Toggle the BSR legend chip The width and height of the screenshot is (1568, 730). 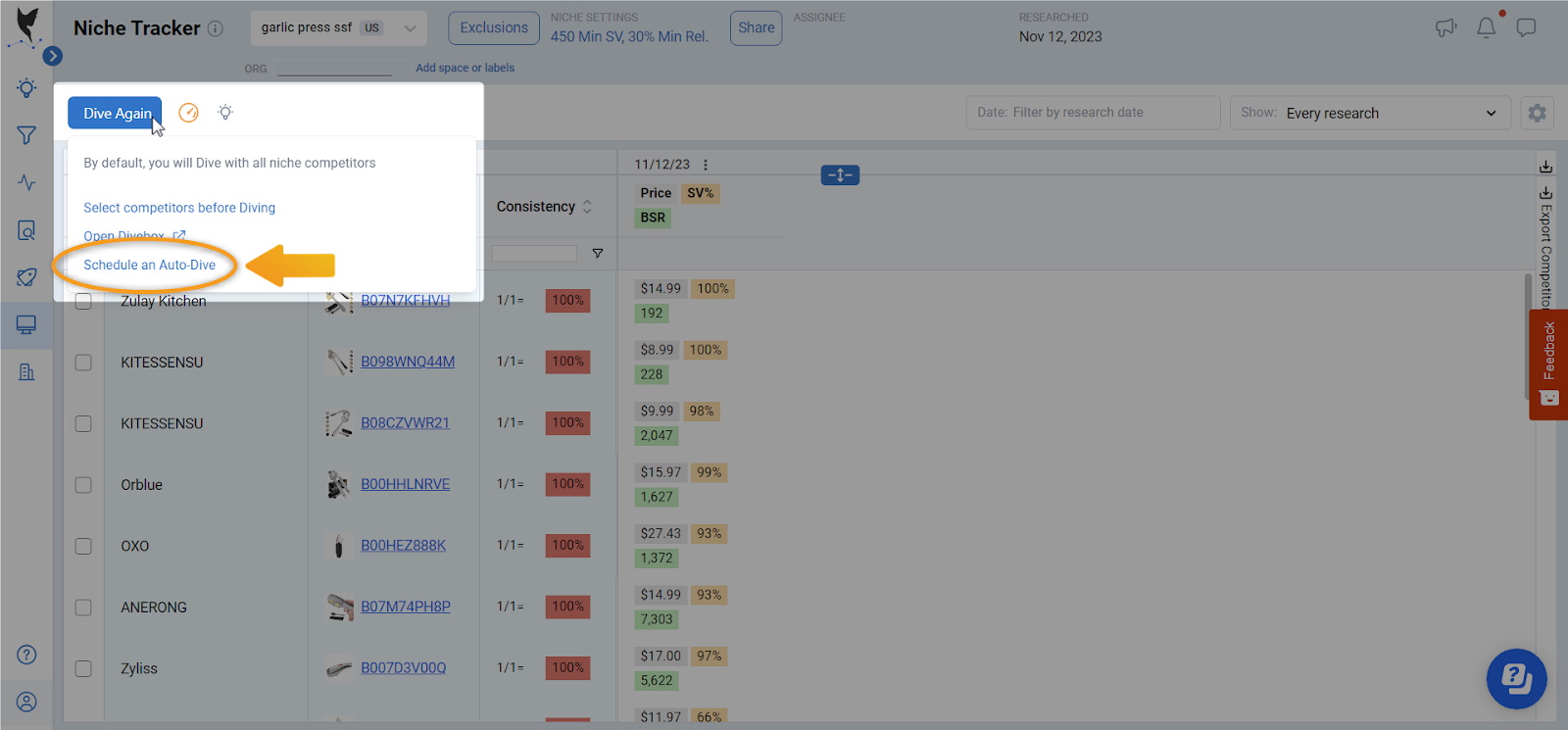[653, 218]
